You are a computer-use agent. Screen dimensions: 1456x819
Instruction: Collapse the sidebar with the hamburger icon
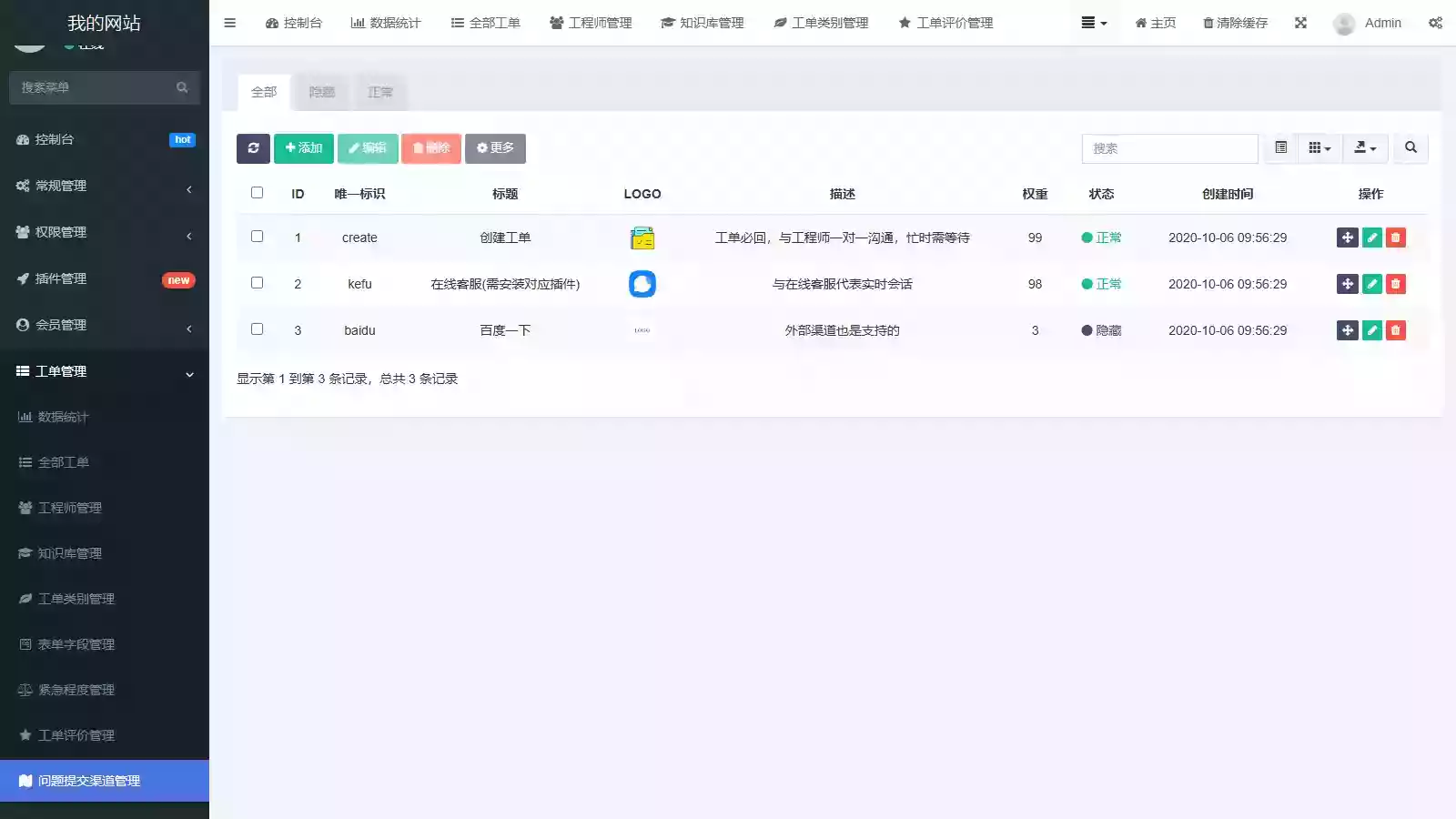tap(229, 23)
